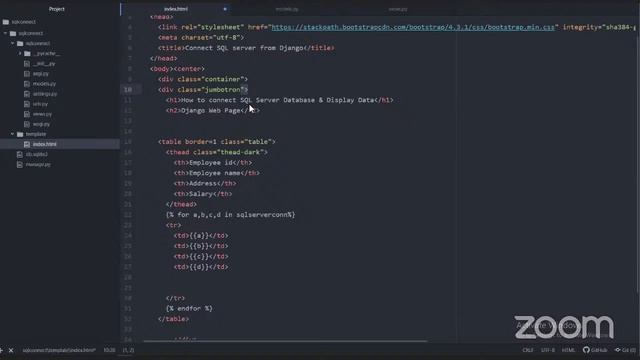Screen dimensions: 640x360
Task: Open manage.py from the file tree
Action: [x=38, y=164]
